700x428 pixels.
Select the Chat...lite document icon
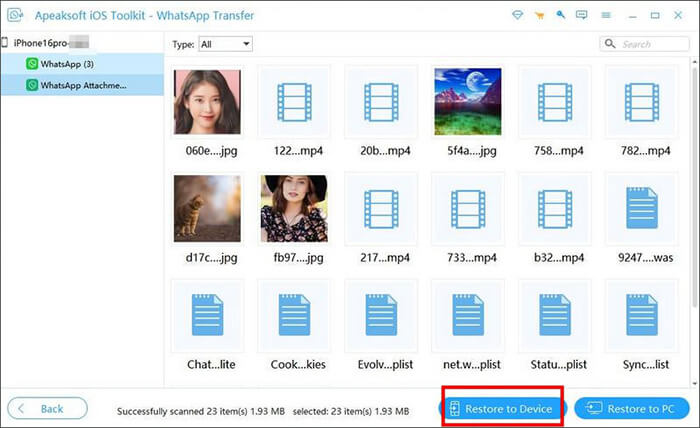click(x=208, y=315)
